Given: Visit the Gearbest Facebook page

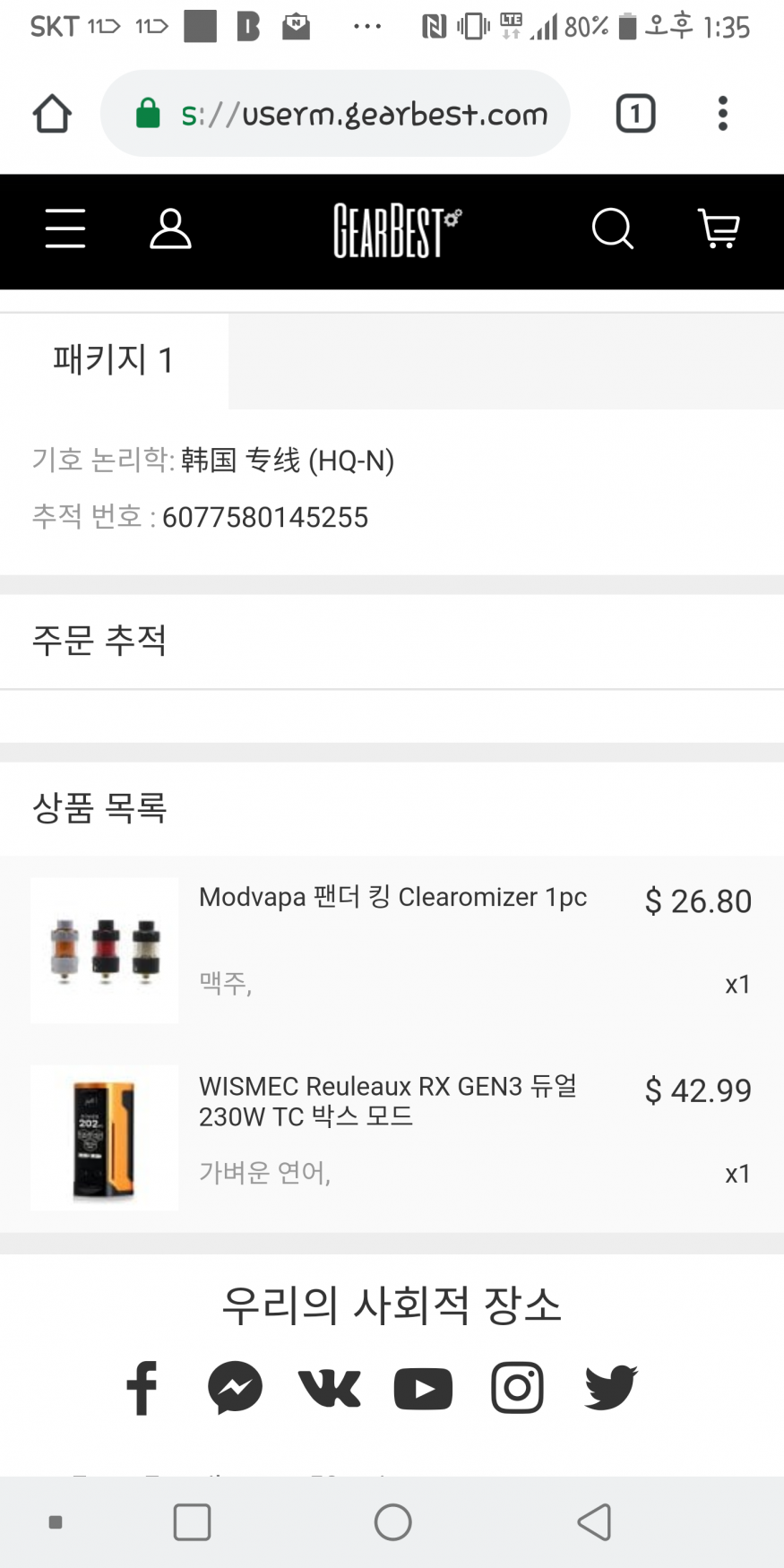Looking at the screenshot, I should 142,1388.
